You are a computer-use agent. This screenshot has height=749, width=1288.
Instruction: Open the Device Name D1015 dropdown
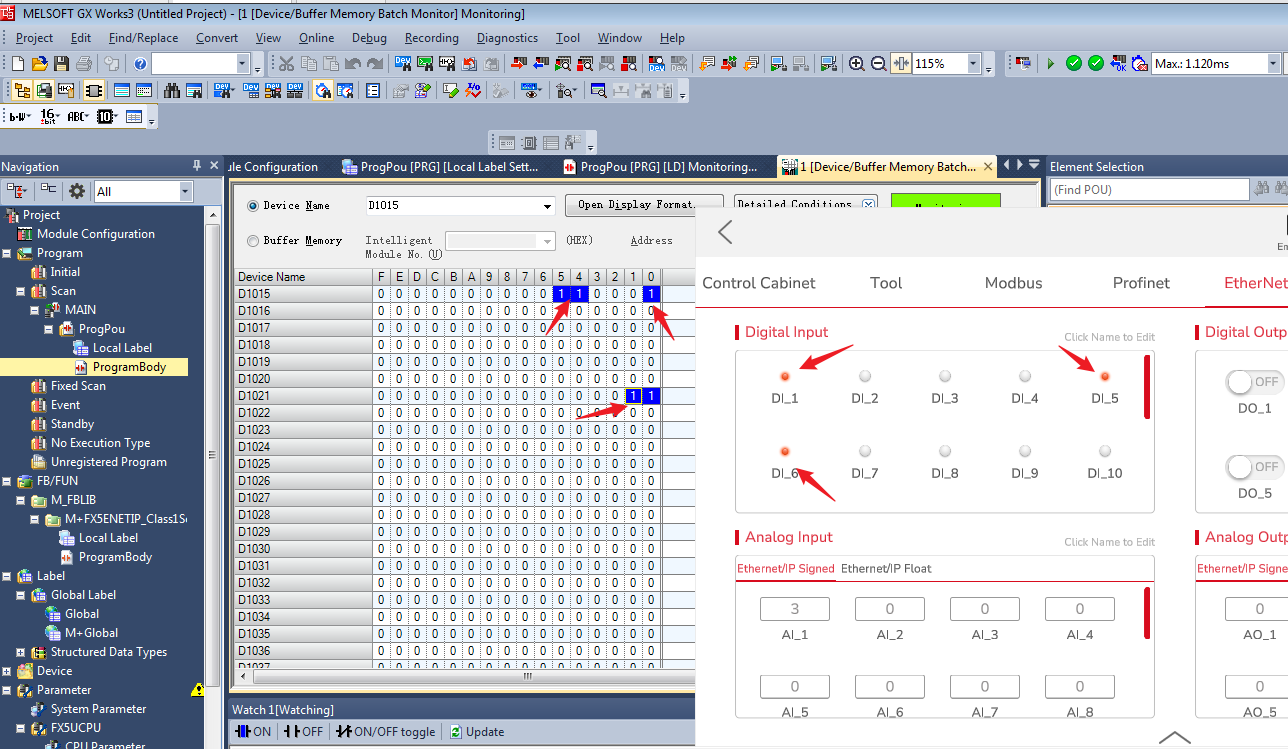[x=546, y=206]
